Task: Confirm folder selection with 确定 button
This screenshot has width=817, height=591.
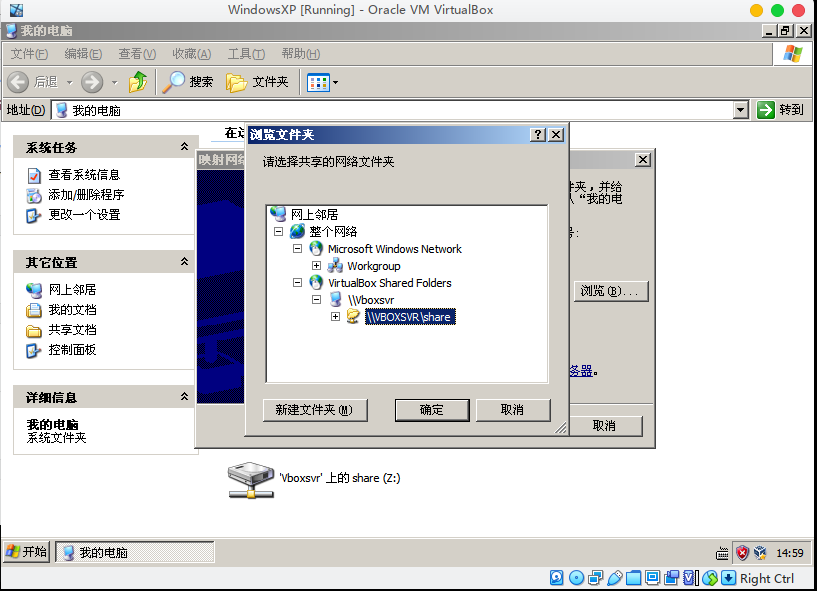Action: tap(432, 410)
